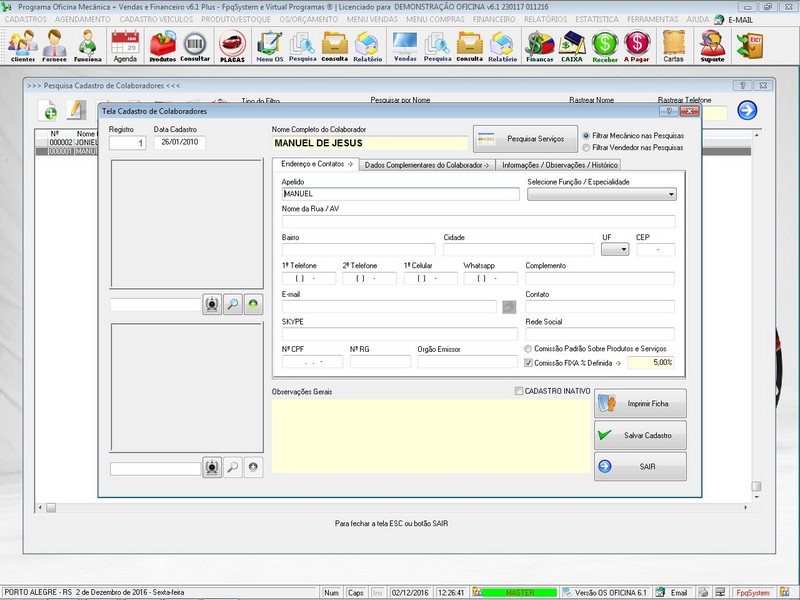Click the MASTER green status indicator
Image resolution: width=800 pixels, height=600 pixels.
point(519,593)
